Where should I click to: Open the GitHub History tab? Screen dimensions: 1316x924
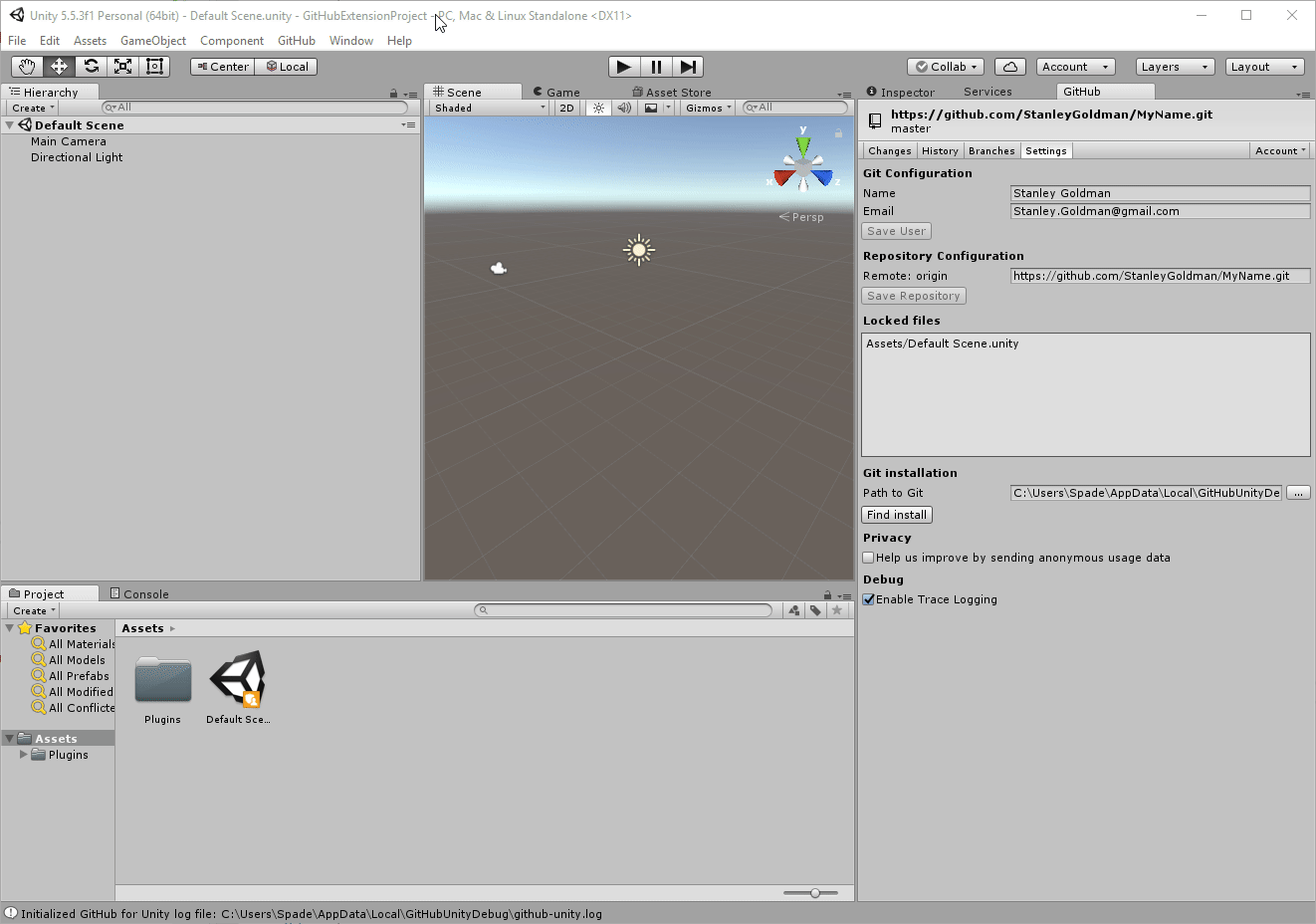(940, 150)
